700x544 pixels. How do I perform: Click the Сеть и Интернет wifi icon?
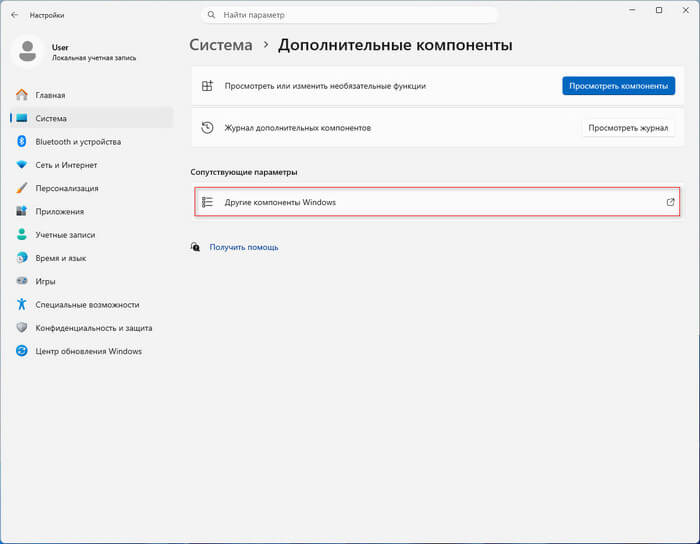coord(21,165)
